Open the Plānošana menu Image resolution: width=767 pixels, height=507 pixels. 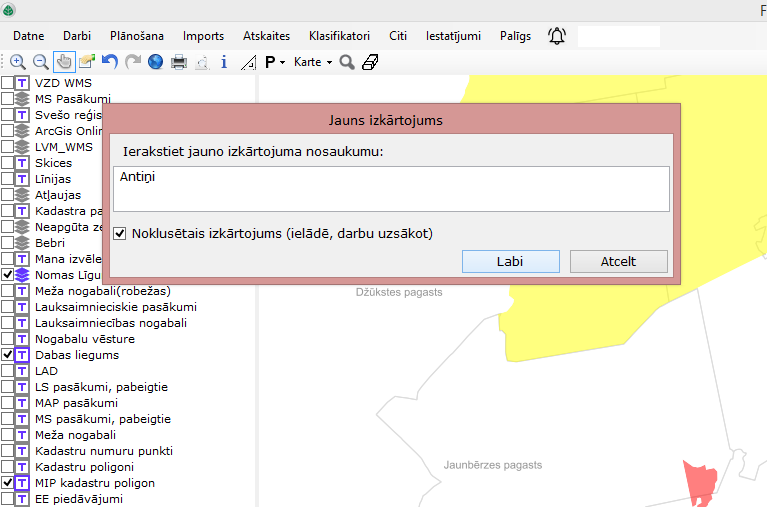click(137, 36)
